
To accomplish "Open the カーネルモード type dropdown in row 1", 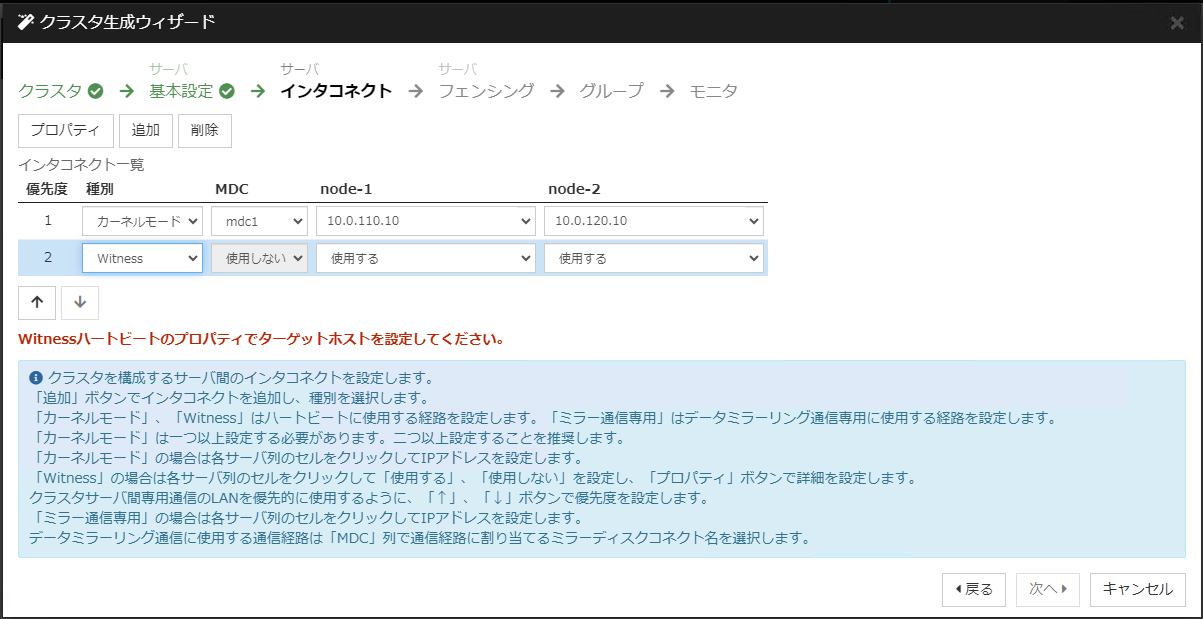I will pos(142,220).
